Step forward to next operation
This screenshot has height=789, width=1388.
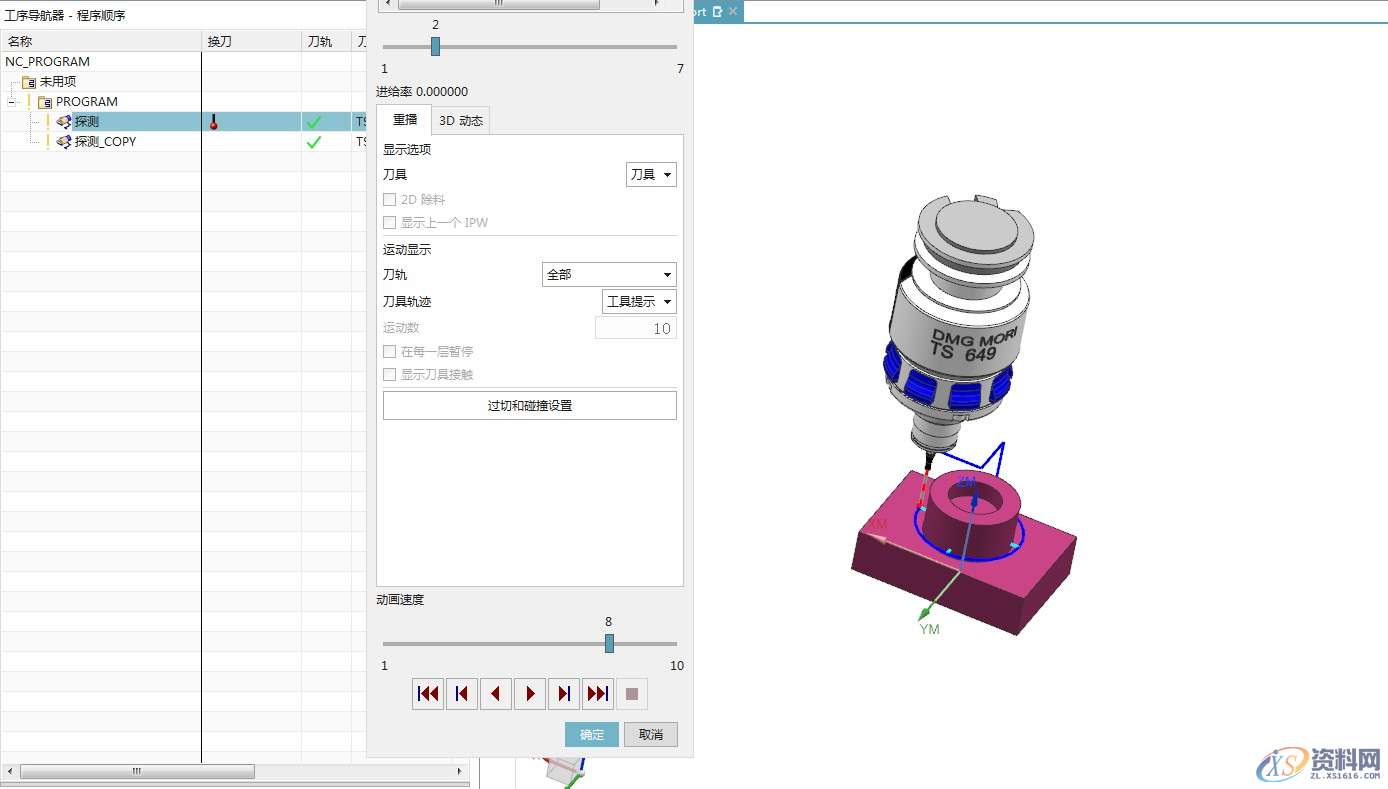pyautogui.click(x=564, y=694)
